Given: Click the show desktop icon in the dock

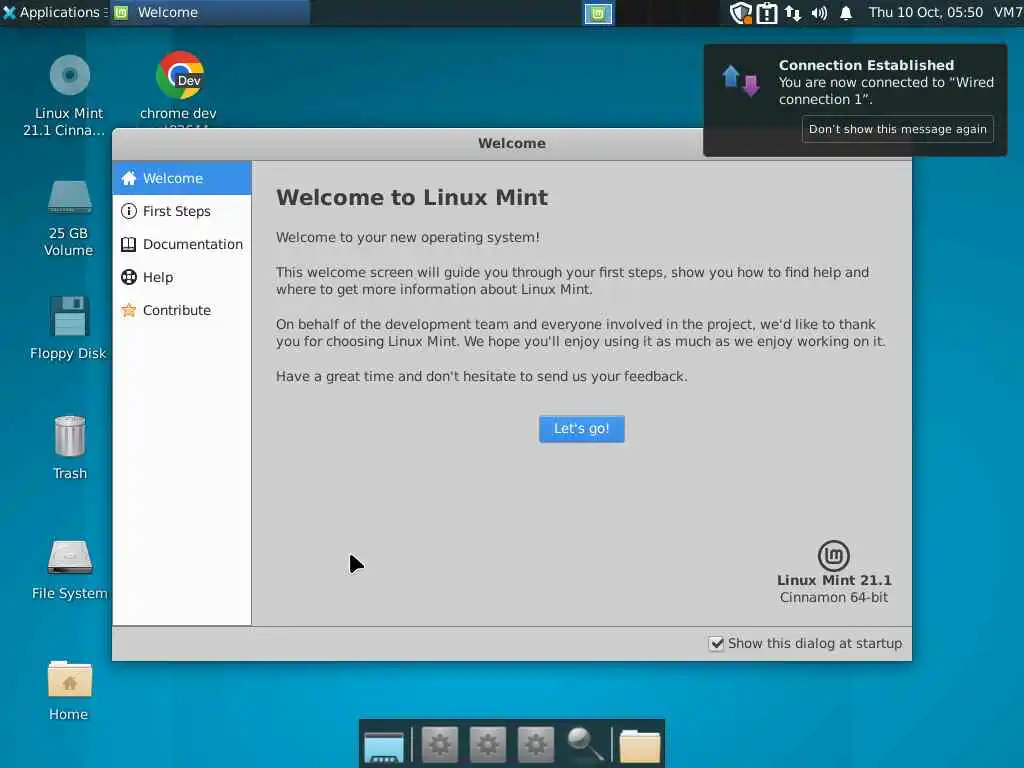Looking at the screenshot, I should 384,746.
